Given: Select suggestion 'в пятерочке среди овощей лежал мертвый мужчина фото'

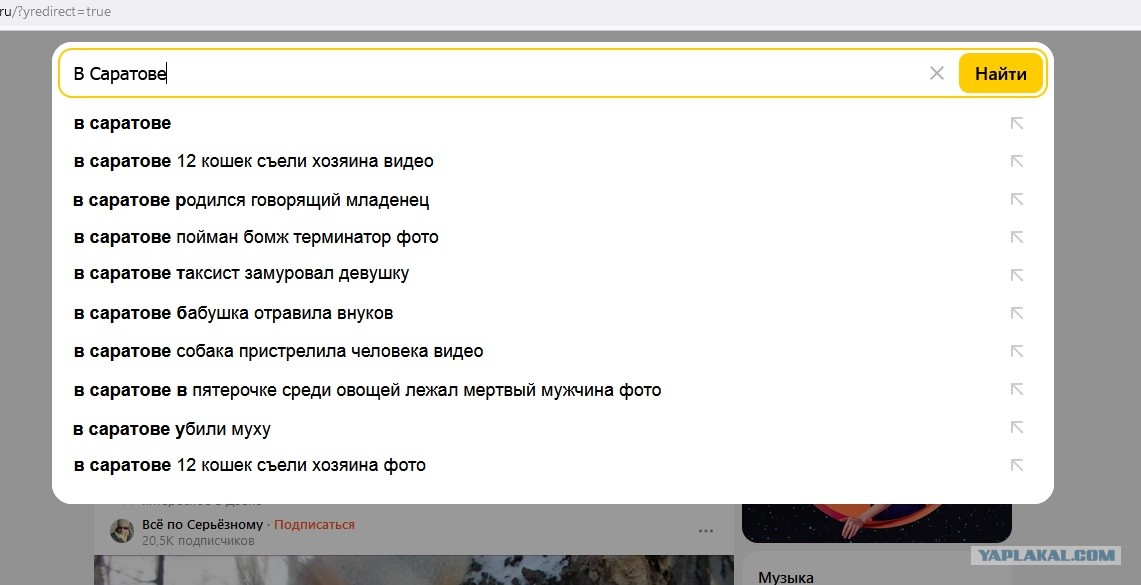Looking at the screenshot, I should (x=367, y=391).
